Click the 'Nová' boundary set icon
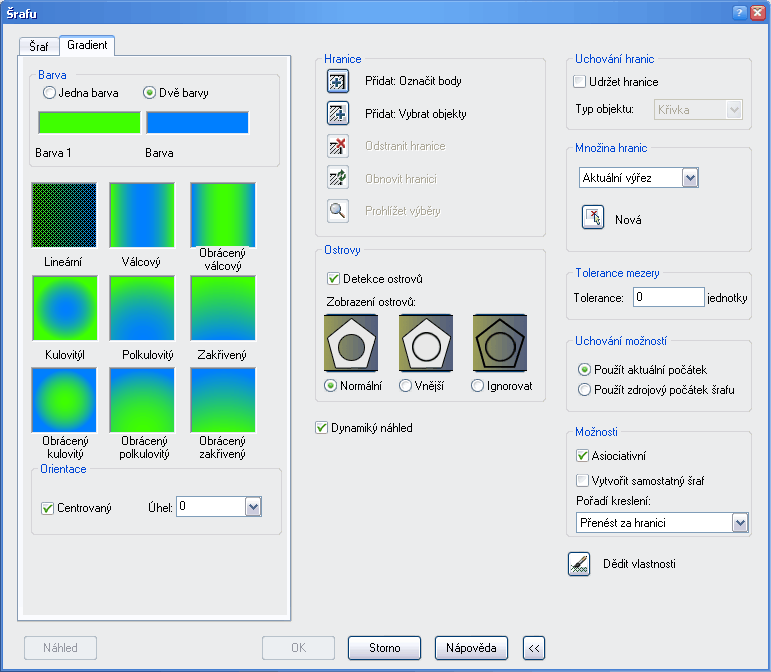The height and width of the screenshot is (672, 771). 593,219
